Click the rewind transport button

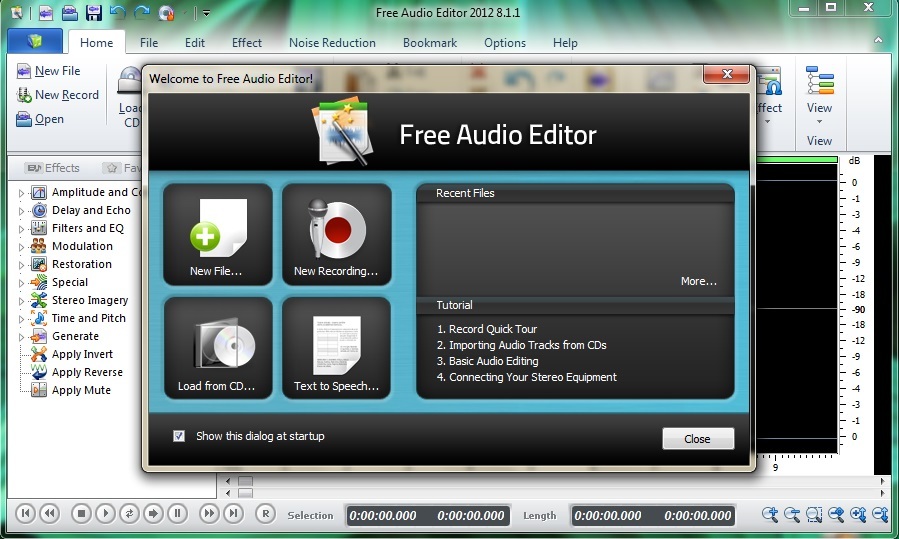point(50,513)
